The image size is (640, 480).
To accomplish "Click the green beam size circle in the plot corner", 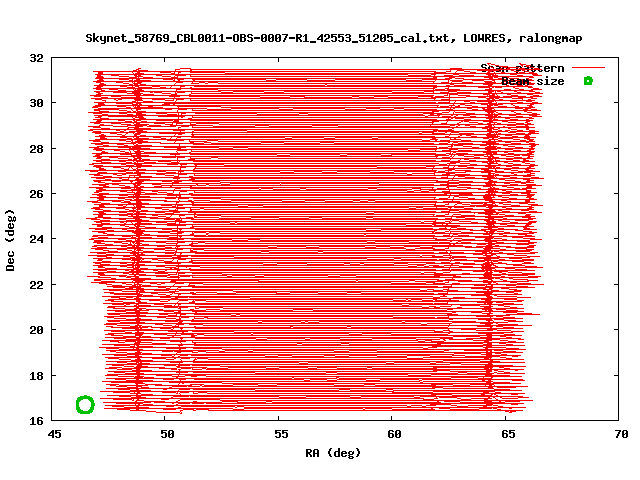I will 85,404.
